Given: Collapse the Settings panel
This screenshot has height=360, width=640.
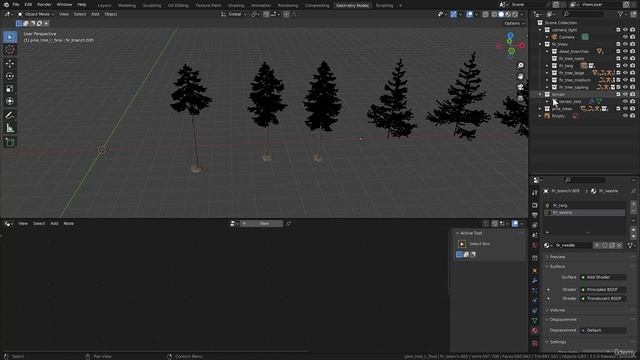Looking at the screenshot, I should coord(558,342).
